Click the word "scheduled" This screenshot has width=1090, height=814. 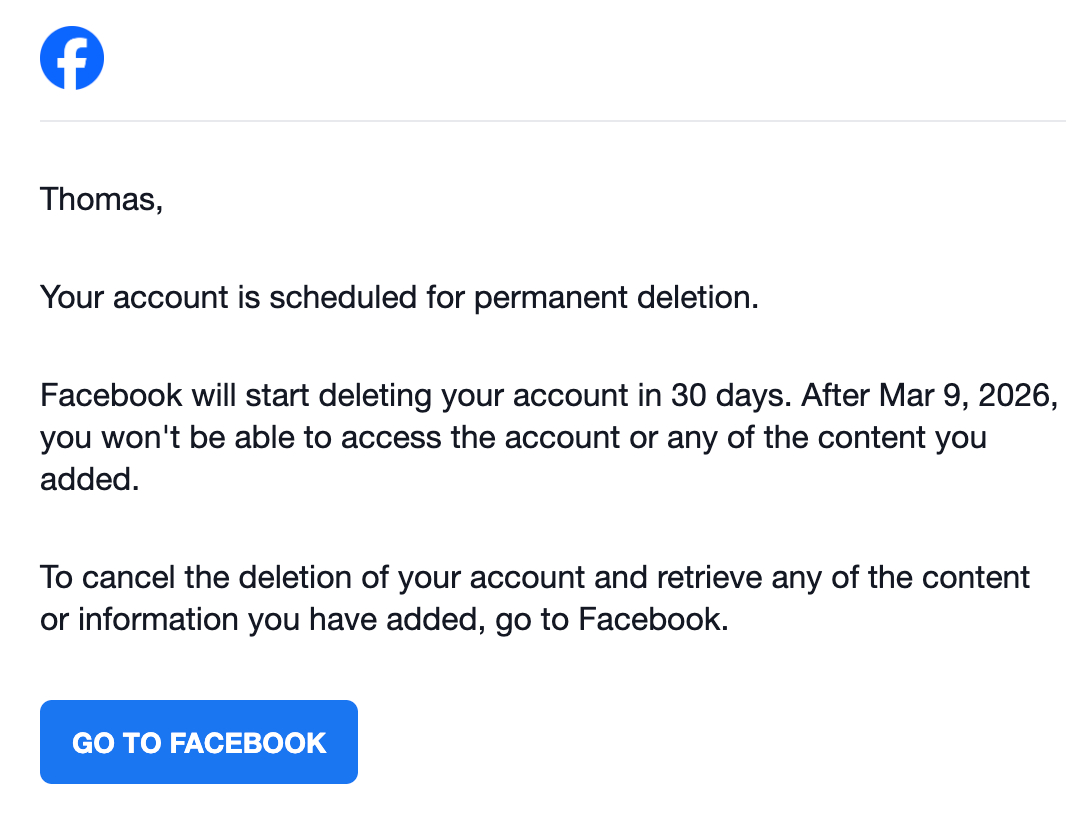pos(344,297)
